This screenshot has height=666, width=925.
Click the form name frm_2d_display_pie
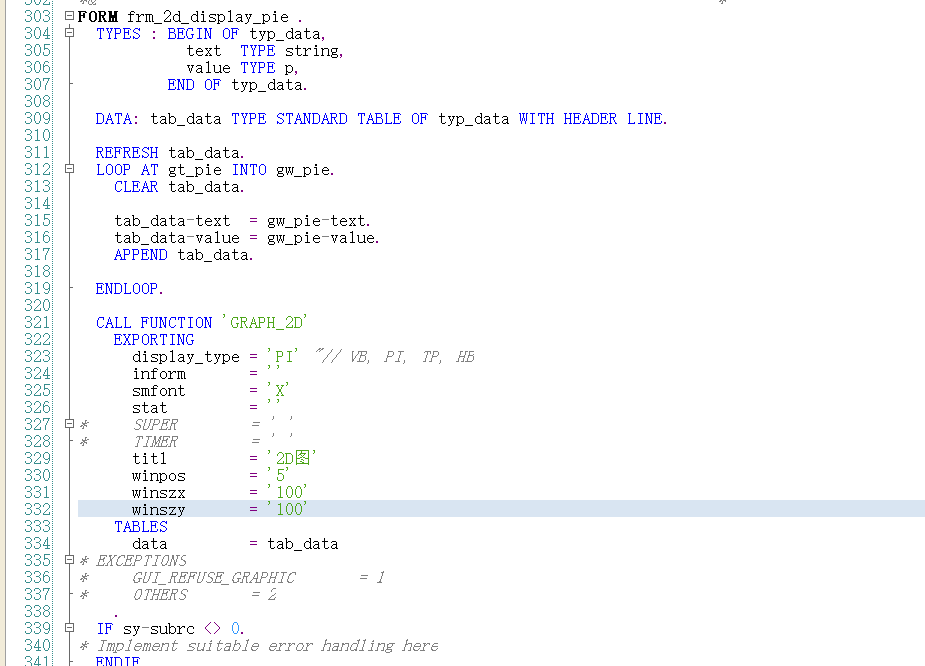tap(208, 17)
